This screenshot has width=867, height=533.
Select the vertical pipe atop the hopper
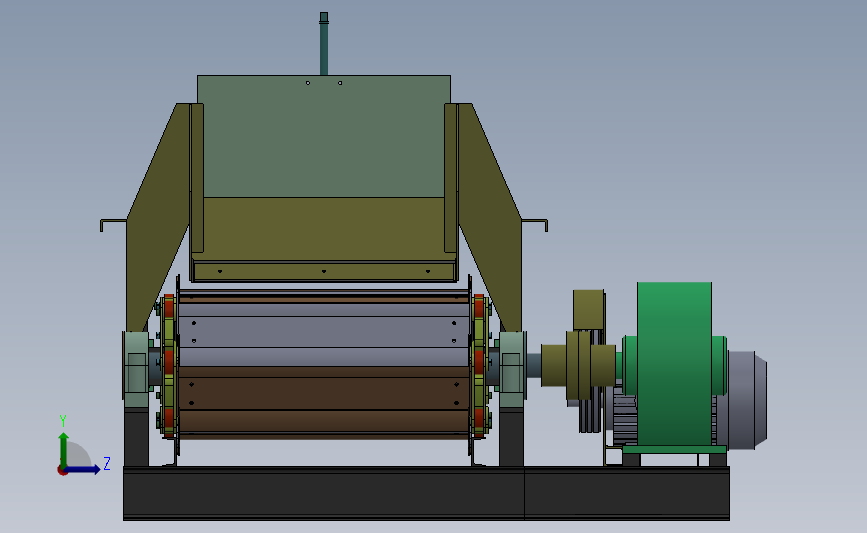point(324,44)
